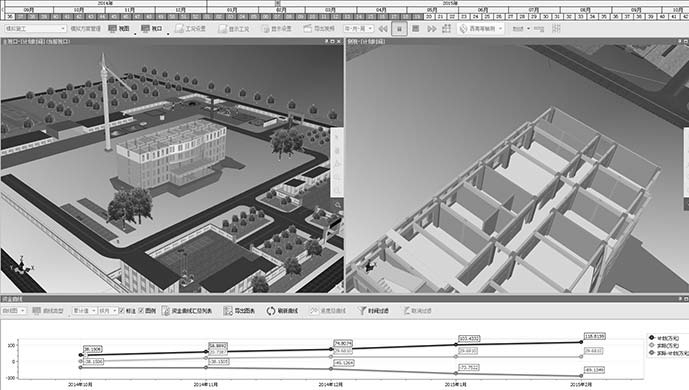Open the 导出视频 export video tool
This screenshot has height=390, width=689.
pos(319,29)
